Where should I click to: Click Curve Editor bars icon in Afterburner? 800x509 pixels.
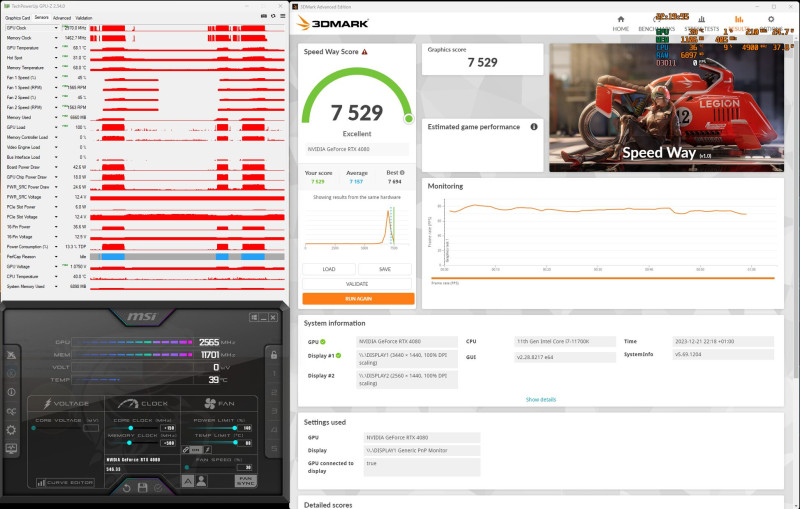(x=41, y=482)
